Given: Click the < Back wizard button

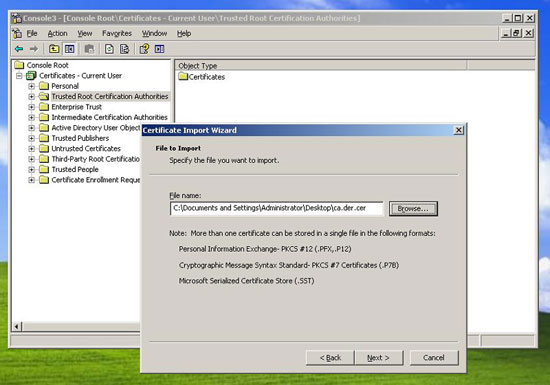Looking at the screenshot, I should (330, 358).
